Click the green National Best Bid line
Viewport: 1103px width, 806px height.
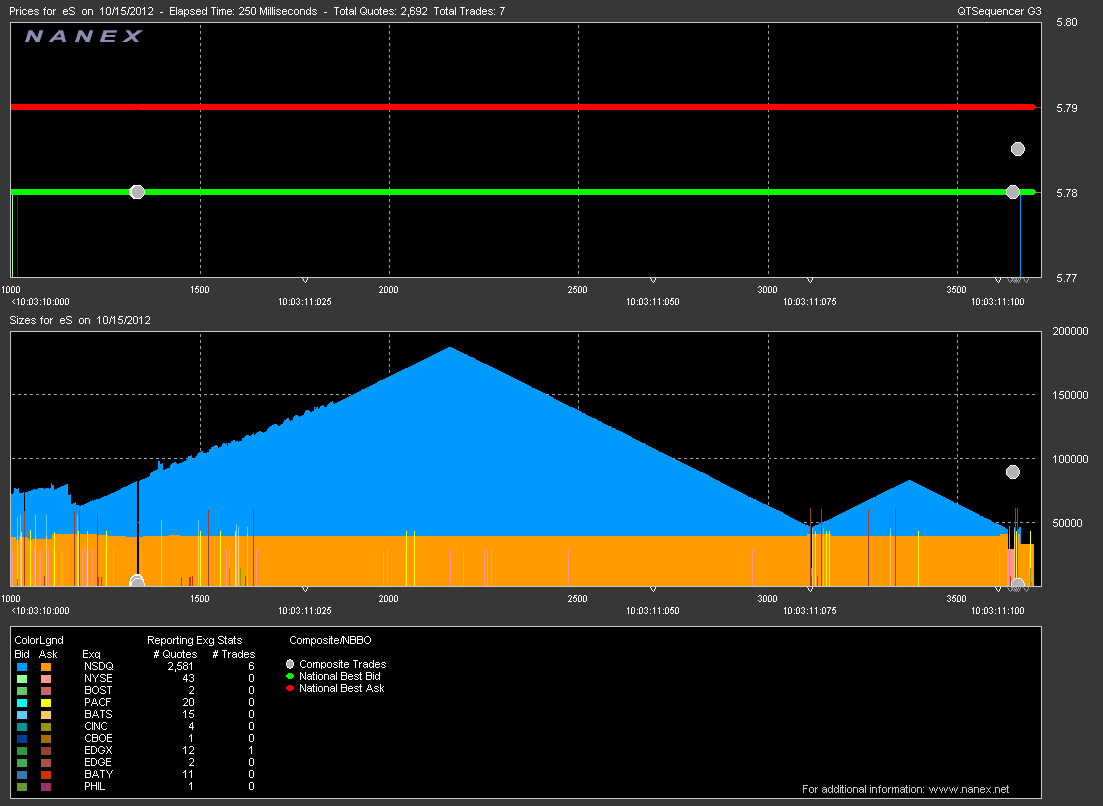[523, 192]
